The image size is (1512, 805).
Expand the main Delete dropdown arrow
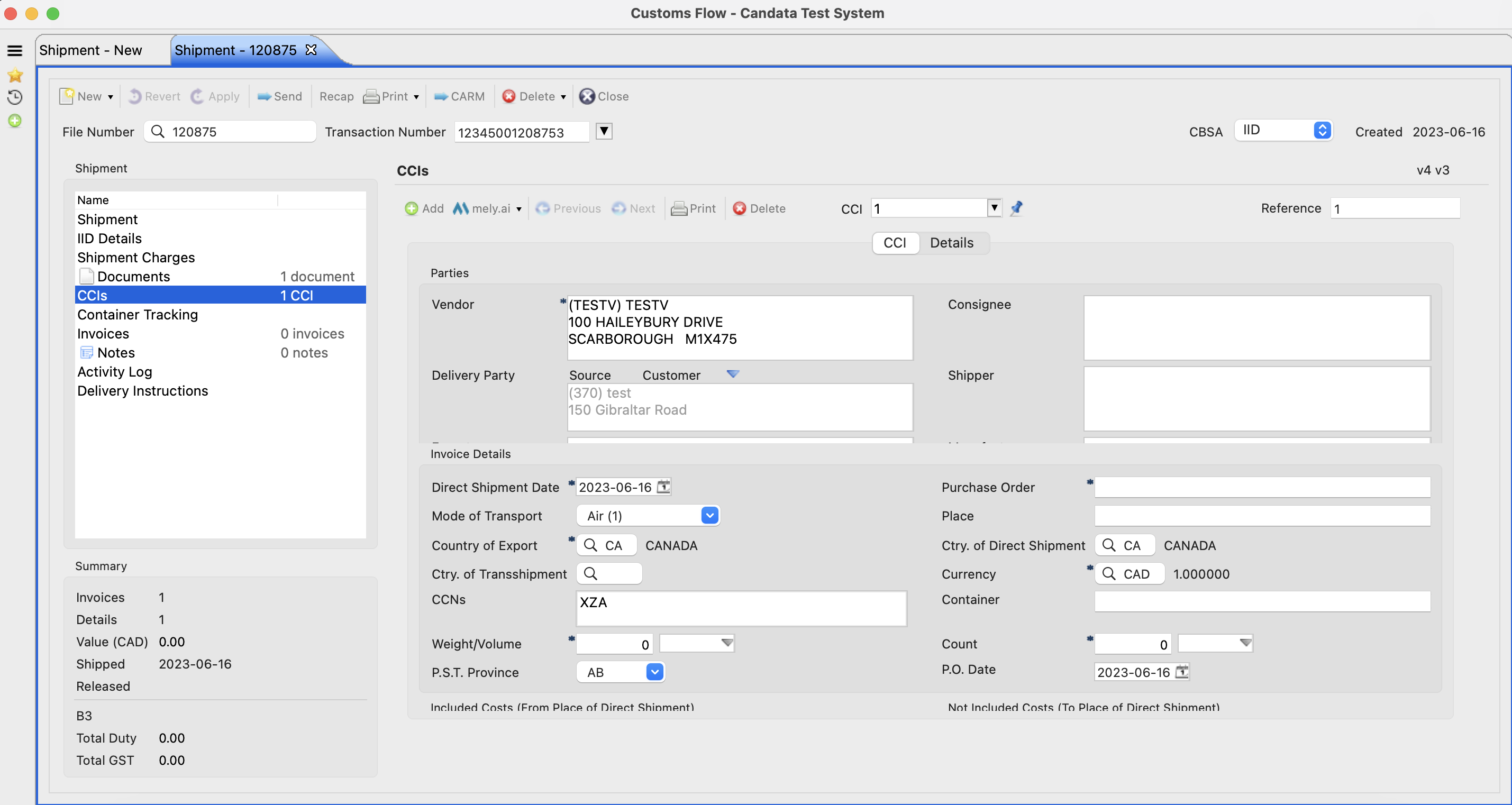click(x=563, y=97)
